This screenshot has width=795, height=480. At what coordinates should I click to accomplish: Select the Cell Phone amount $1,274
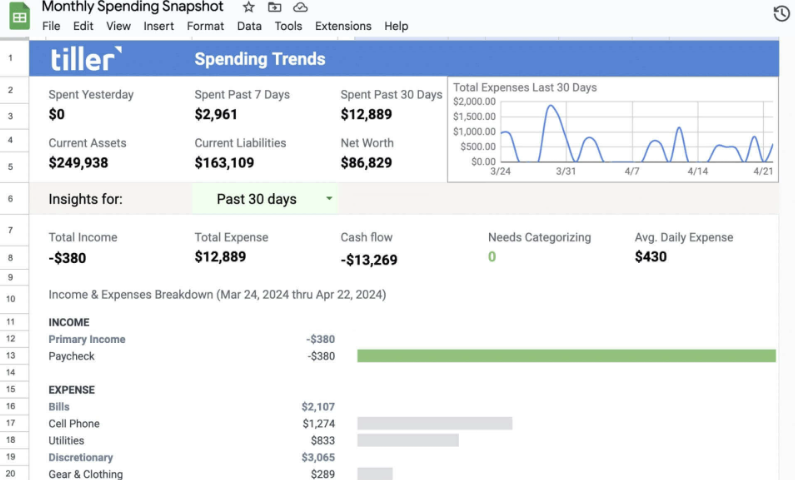point(319,424)
